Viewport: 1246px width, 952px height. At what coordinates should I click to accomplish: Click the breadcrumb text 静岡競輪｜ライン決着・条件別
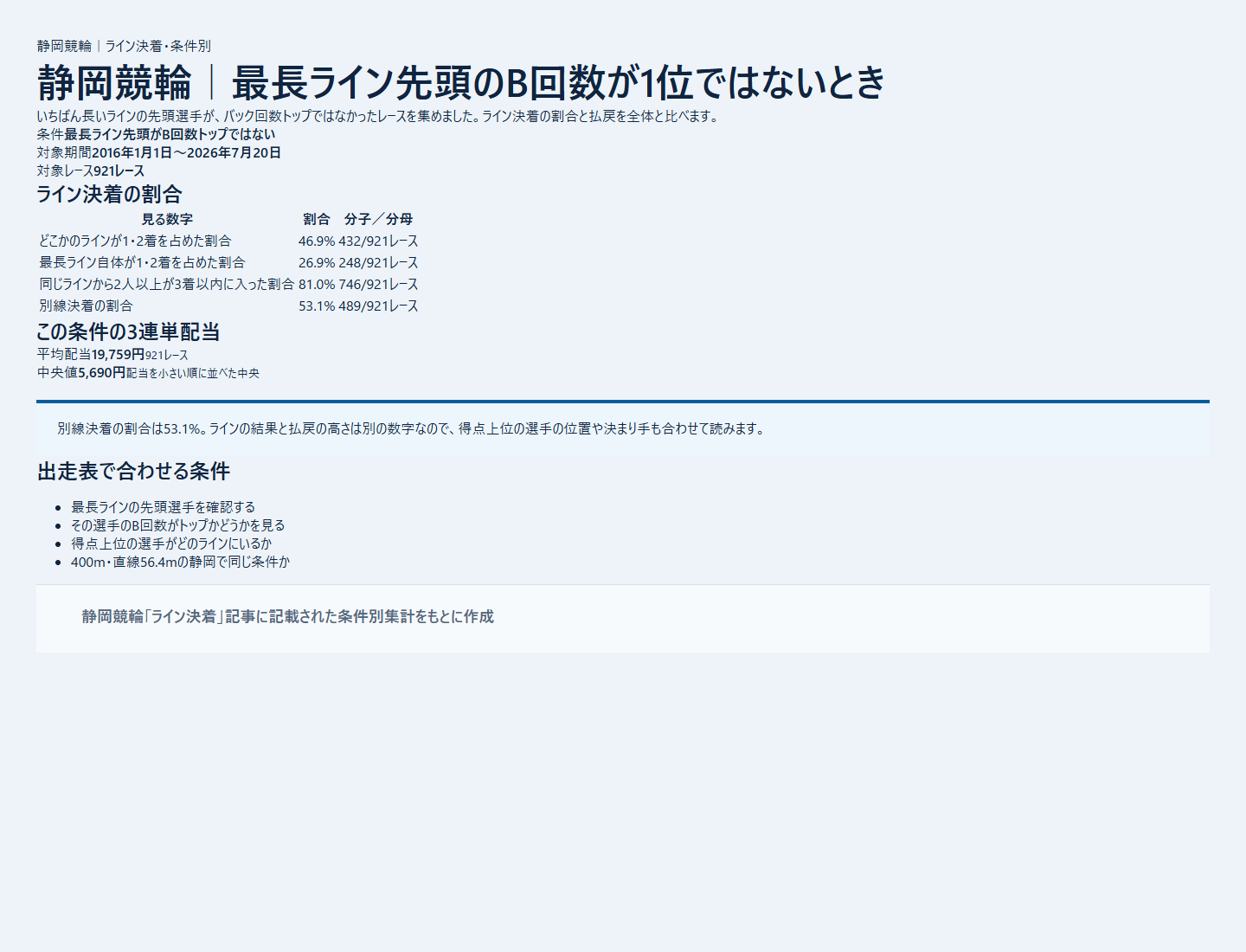pos(124,46)
